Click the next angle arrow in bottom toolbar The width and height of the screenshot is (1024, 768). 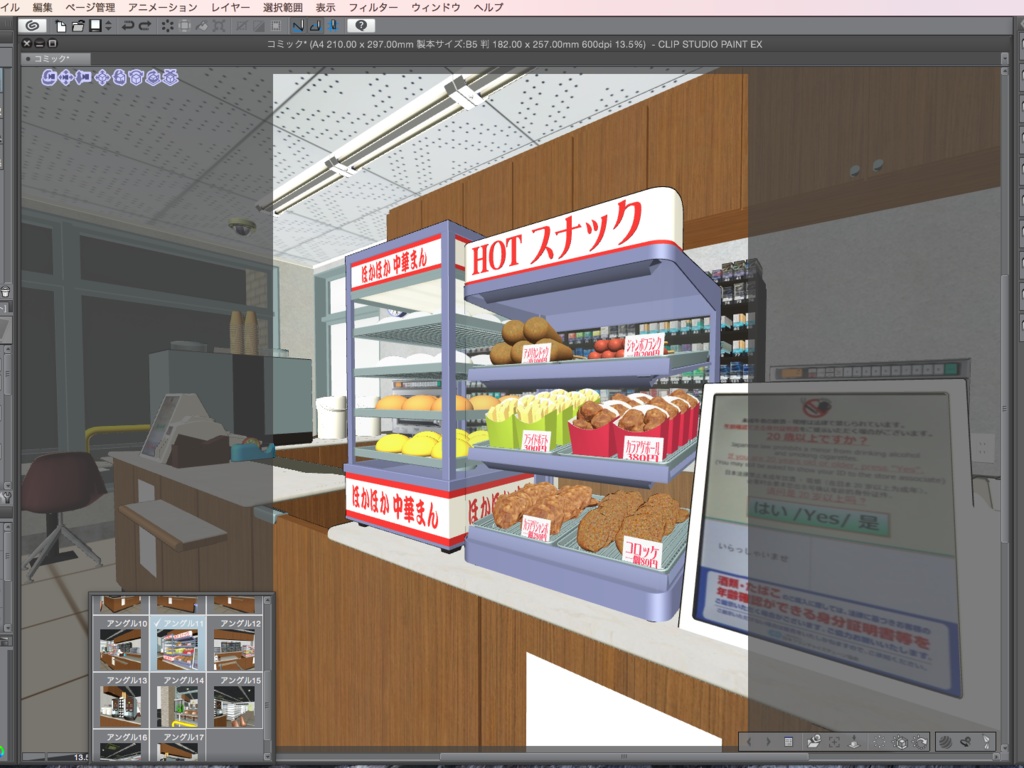coord(768,742)
